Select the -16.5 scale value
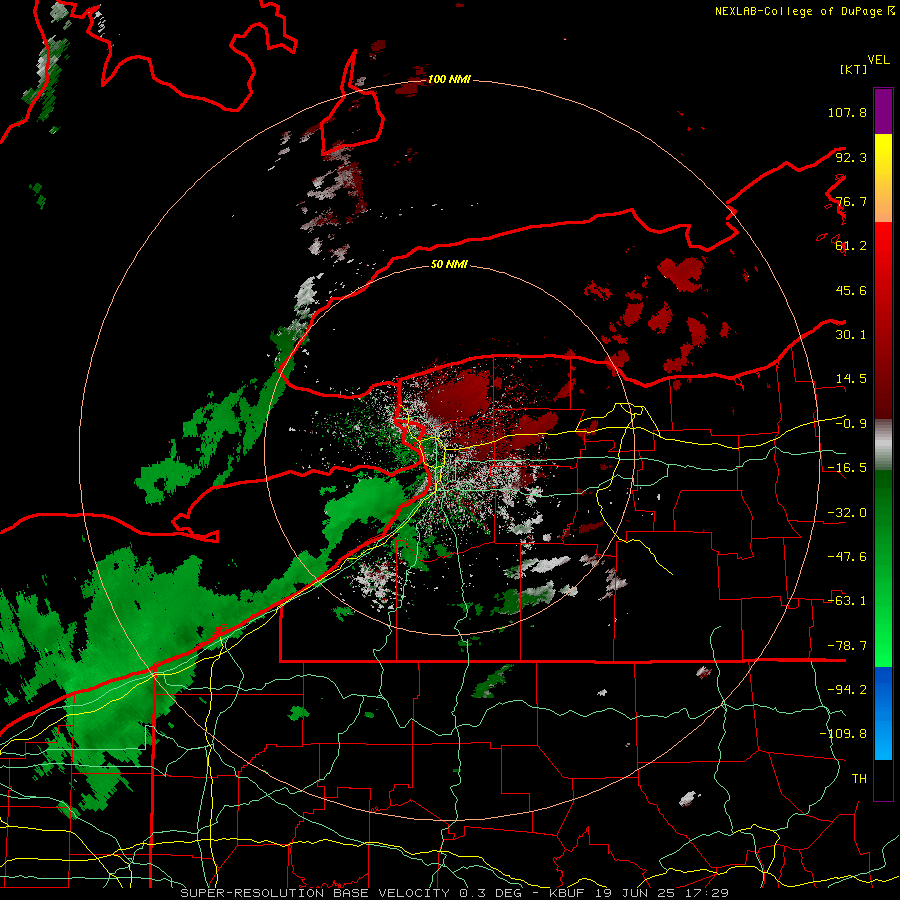The width and height of the screenshot is (900, 900). click(x=847, y=468)
